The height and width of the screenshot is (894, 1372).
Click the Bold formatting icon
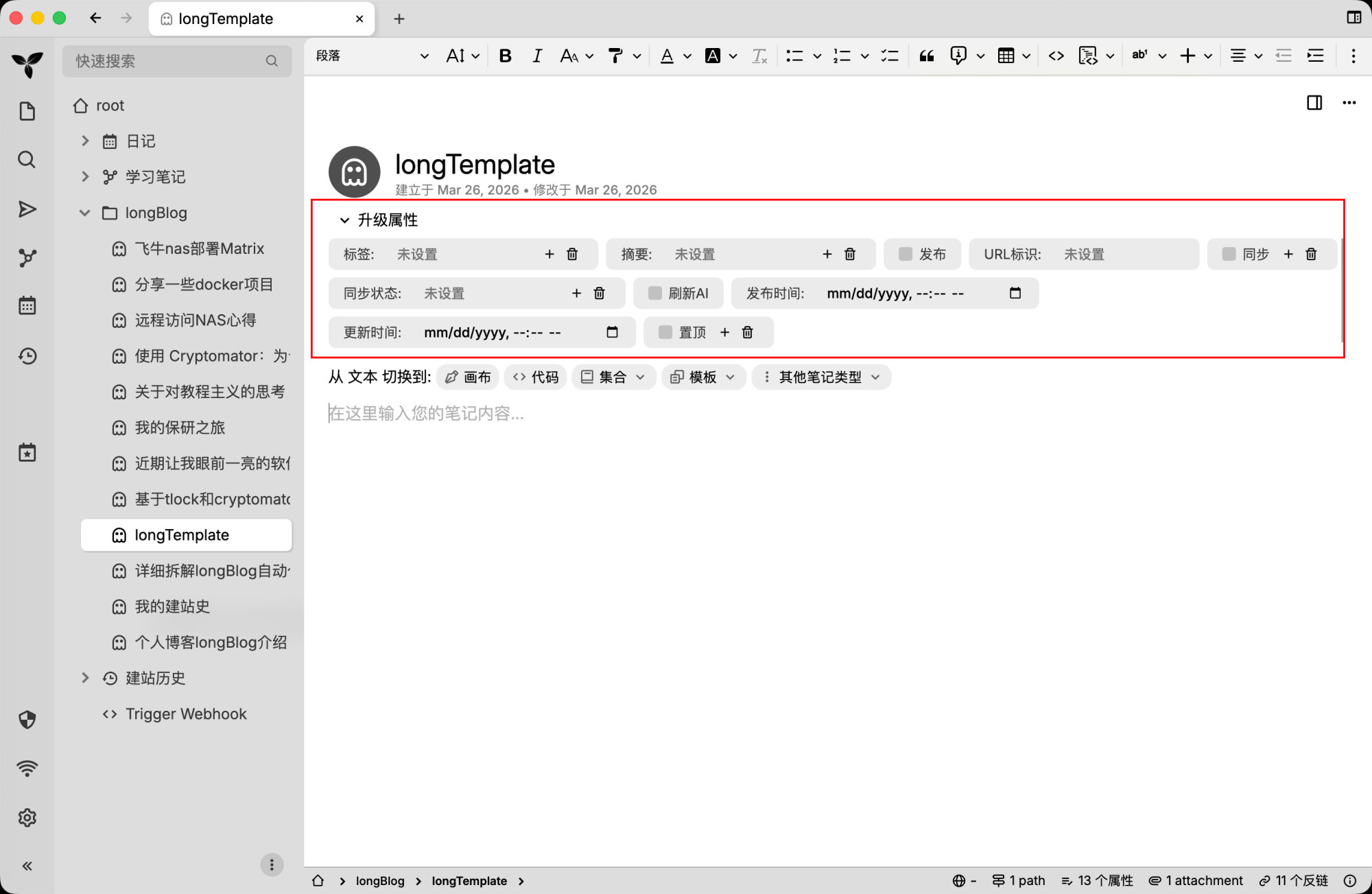click(505, 56)
